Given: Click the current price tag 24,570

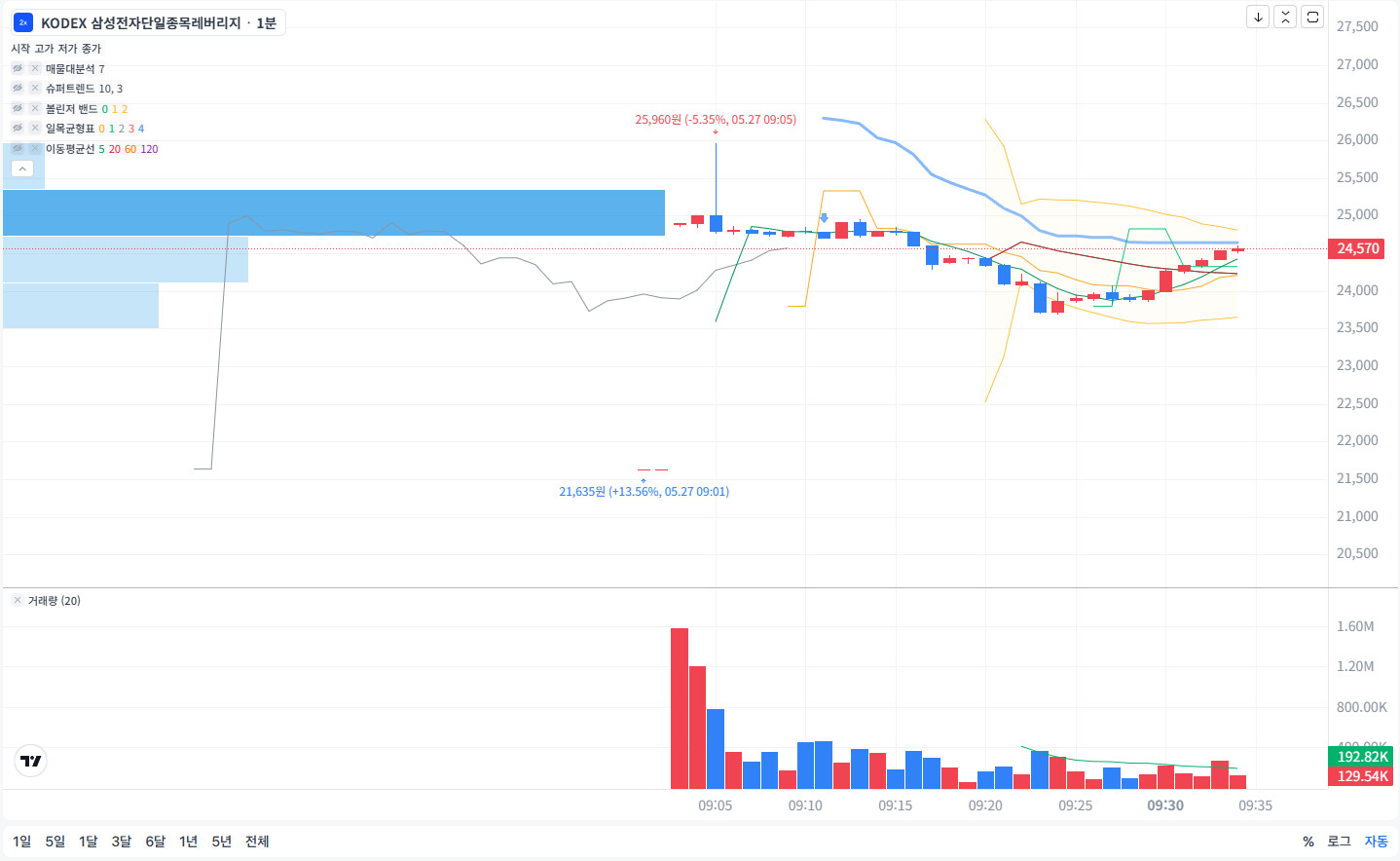Looking at the screenshot, I should pyautogui.click(x=1357, y=248).
